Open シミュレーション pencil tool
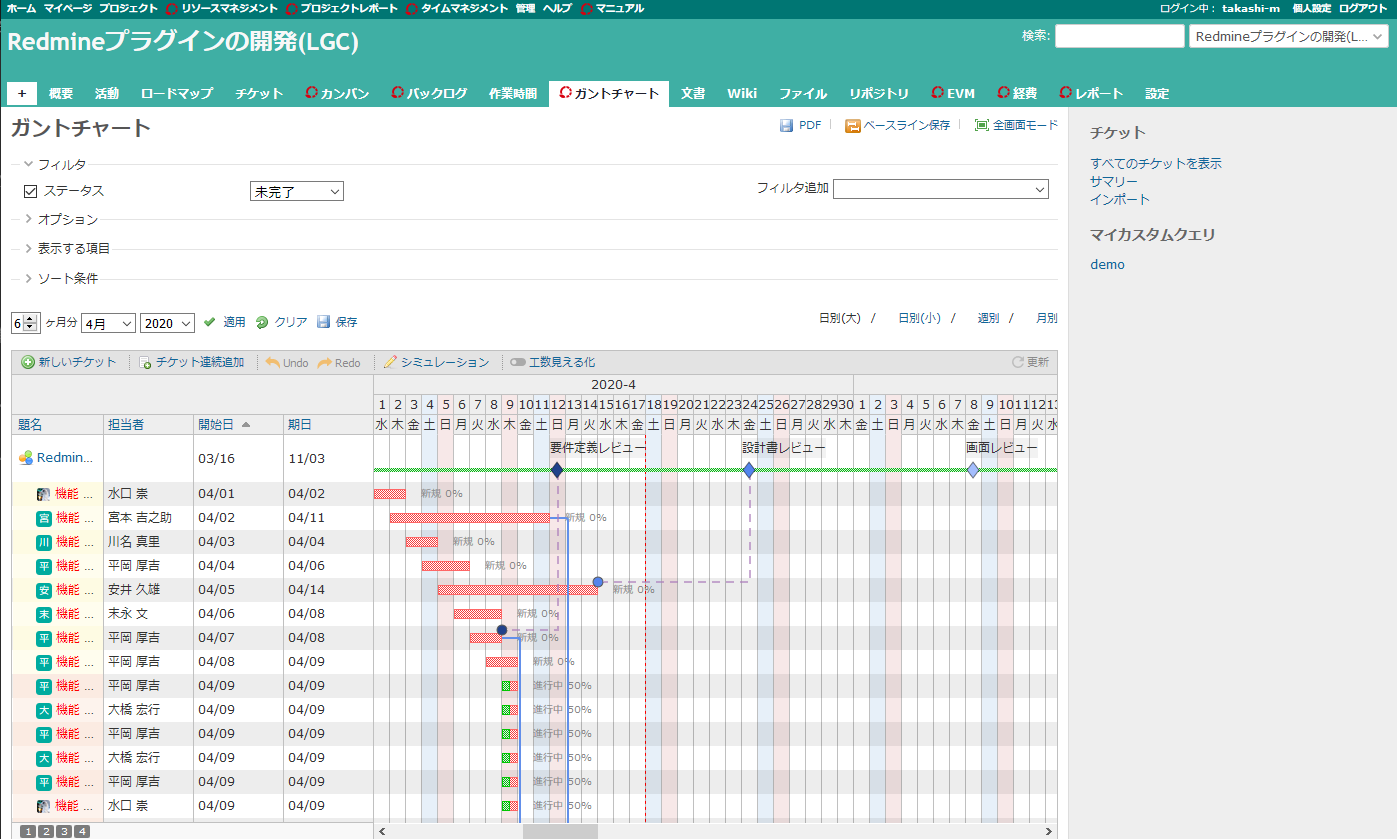This screenshot has height=839, width=1397. [390, 362]
